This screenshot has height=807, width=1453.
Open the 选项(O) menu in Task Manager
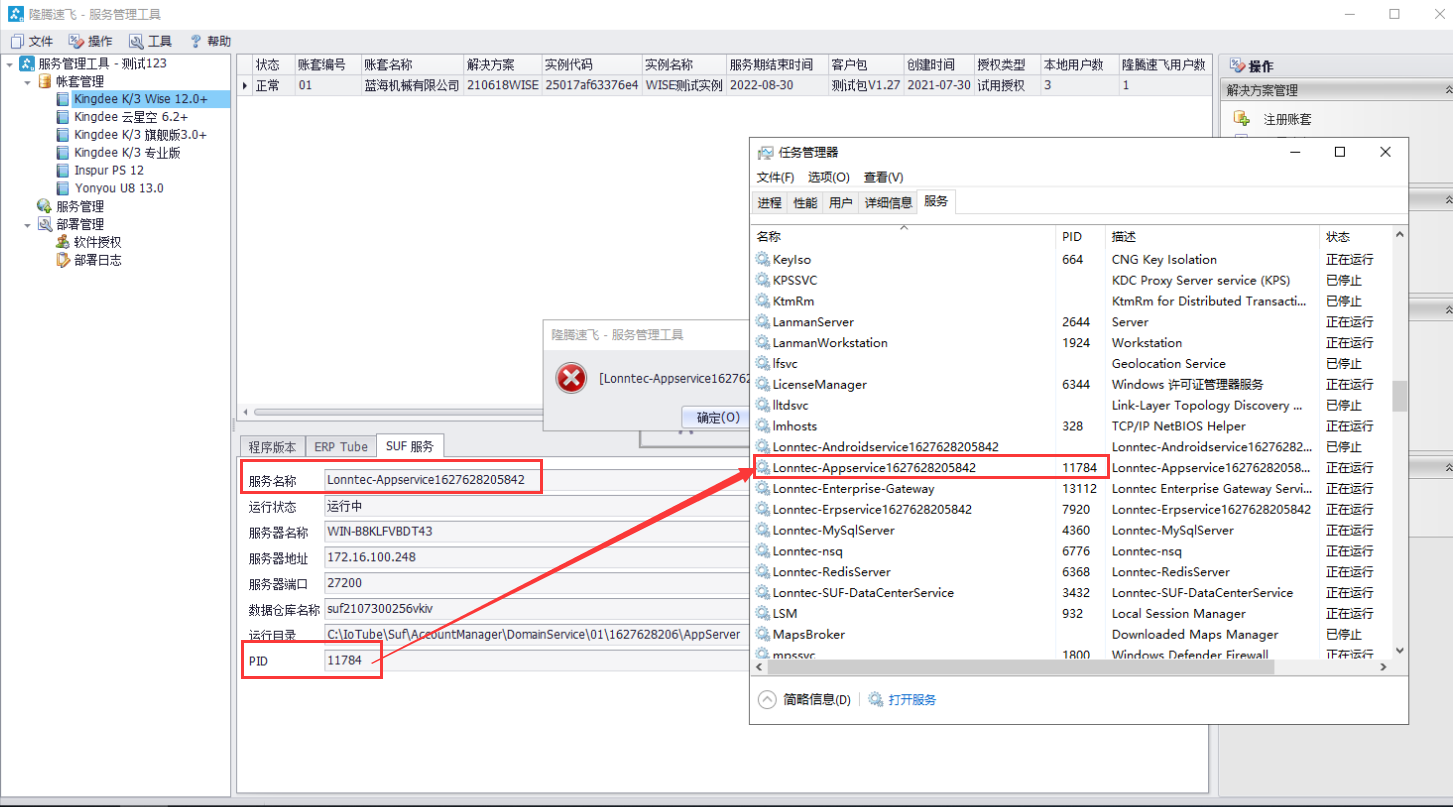[828, 177]
